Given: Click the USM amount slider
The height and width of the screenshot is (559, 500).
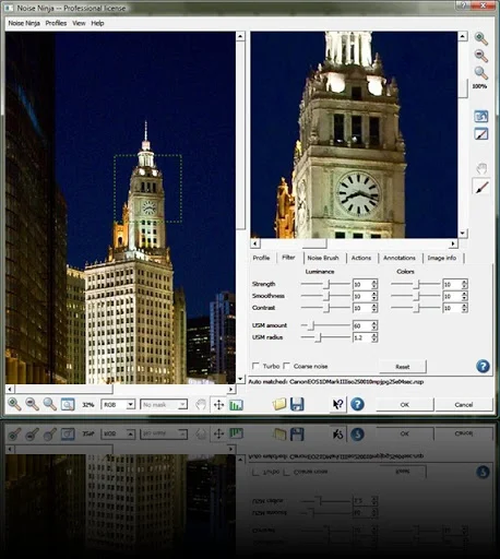Looking at the screenshot, I should tap(325, 325).
